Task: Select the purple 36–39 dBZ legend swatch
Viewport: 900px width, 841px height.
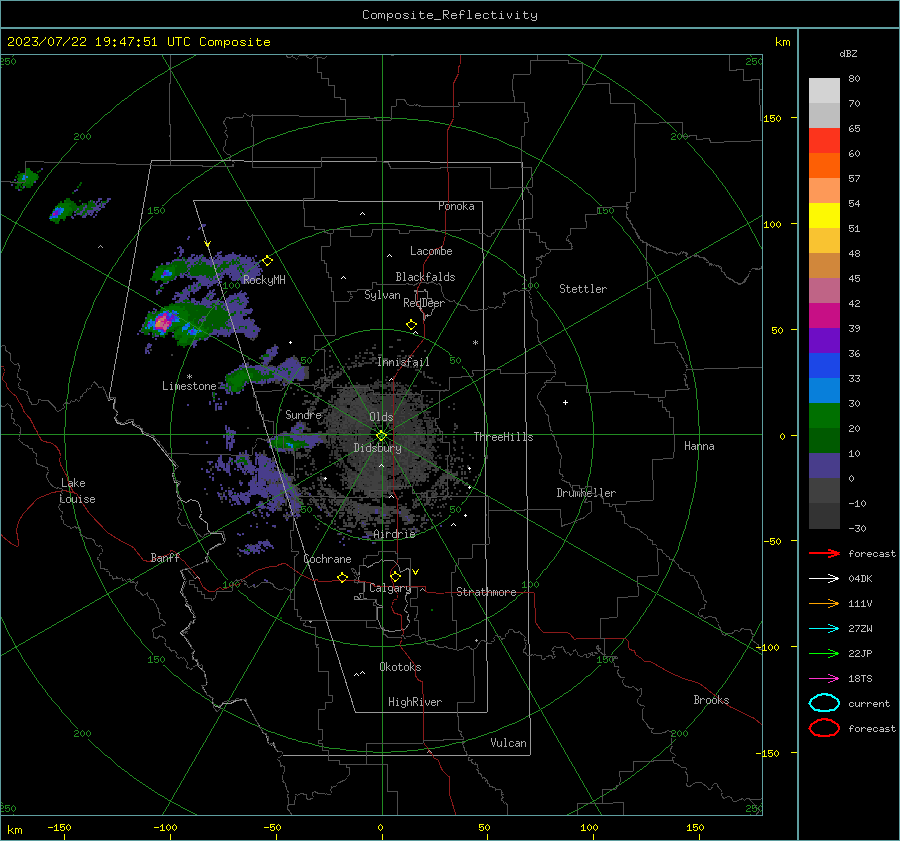Action: 824,341
